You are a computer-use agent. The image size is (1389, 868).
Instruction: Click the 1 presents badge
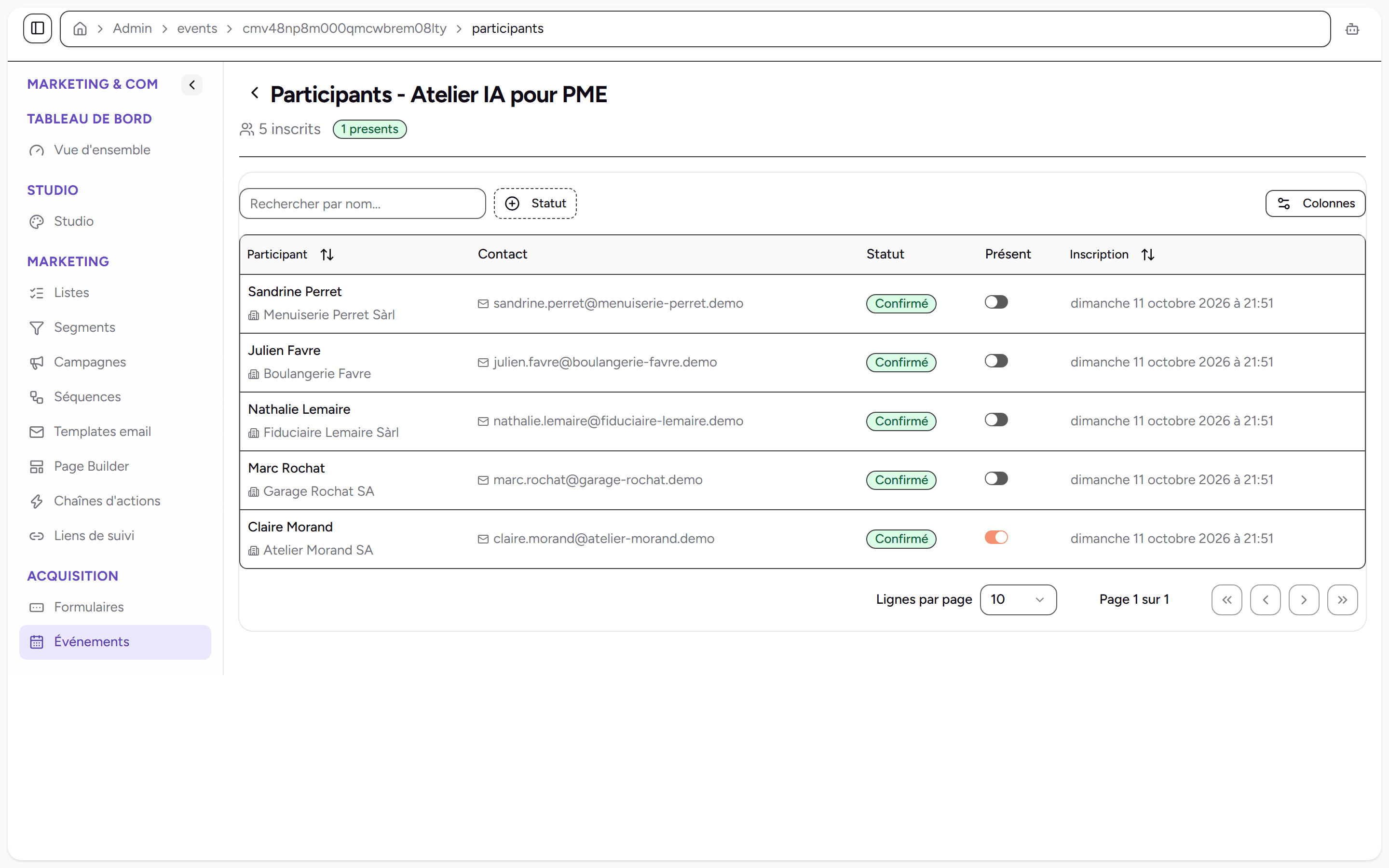(369, 129)
